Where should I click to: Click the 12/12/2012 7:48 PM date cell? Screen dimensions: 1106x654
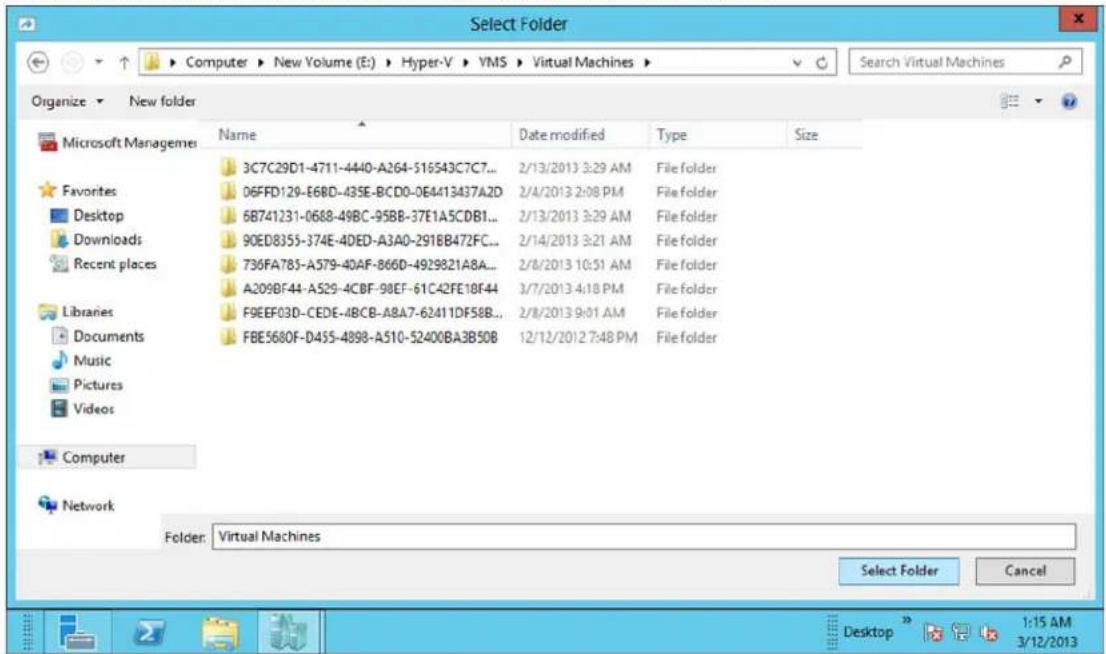(578, 337)
